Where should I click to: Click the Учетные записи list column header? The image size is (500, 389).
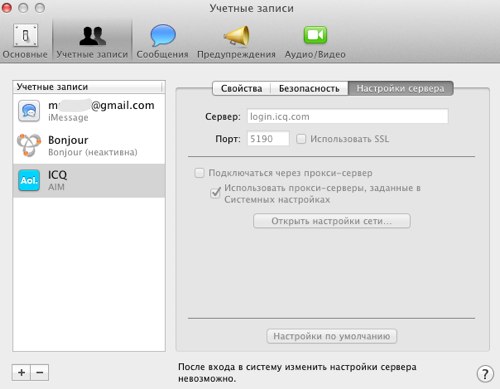click(89, 87)
